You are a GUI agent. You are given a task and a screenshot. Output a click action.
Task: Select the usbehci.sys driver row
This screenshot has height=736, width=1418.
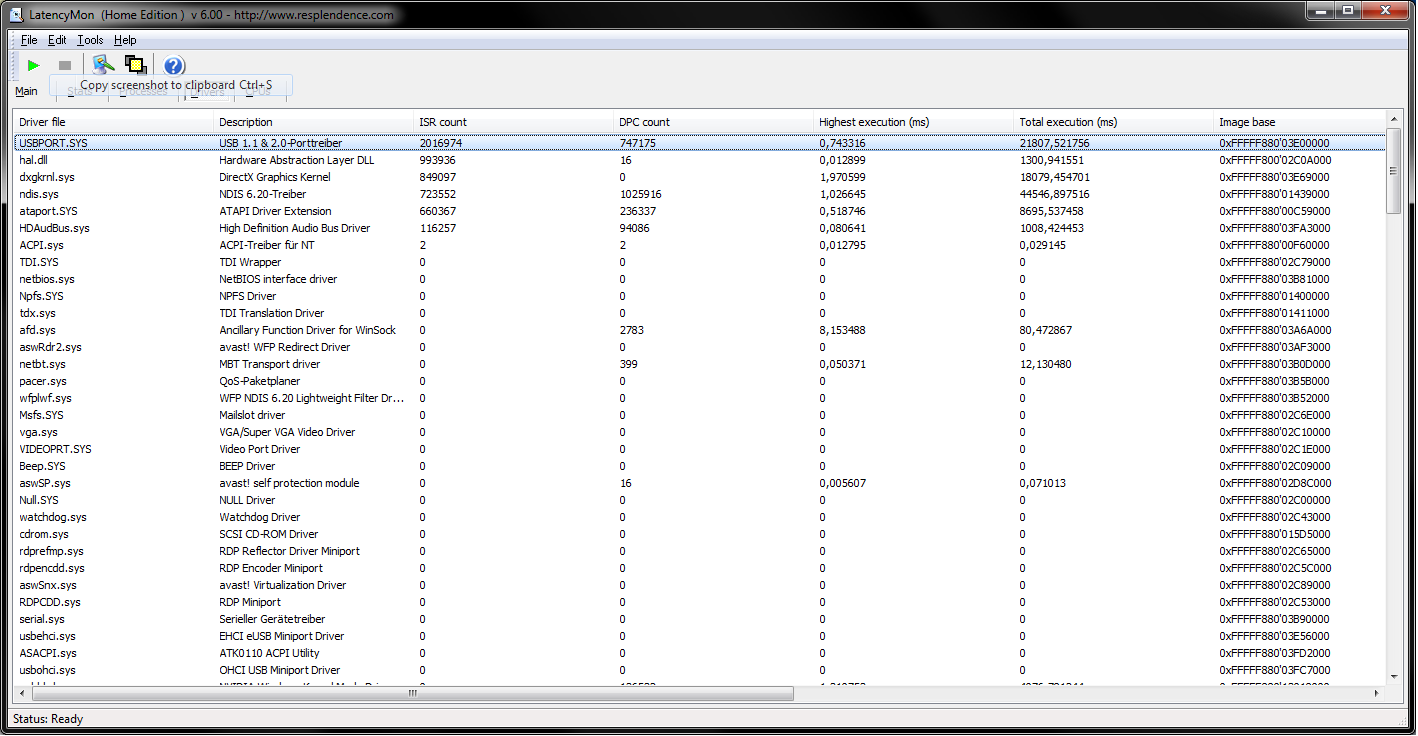tap(700, 636)
